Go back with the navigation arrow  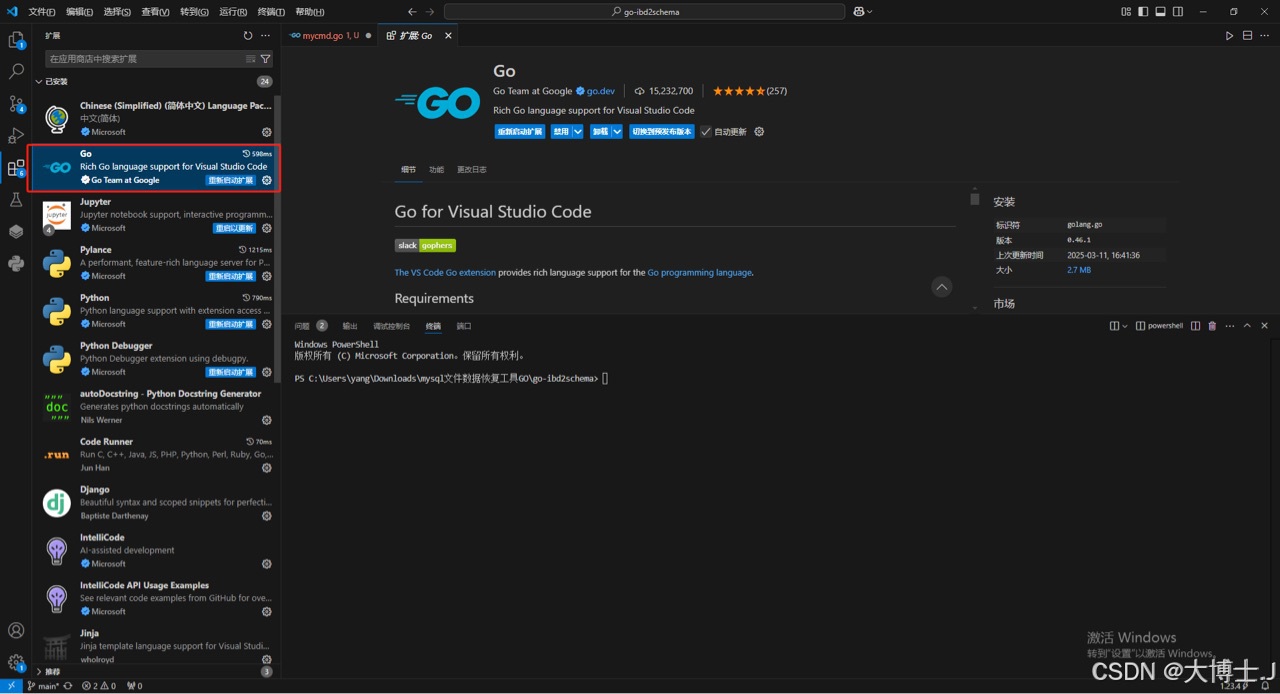pos(412,11)
